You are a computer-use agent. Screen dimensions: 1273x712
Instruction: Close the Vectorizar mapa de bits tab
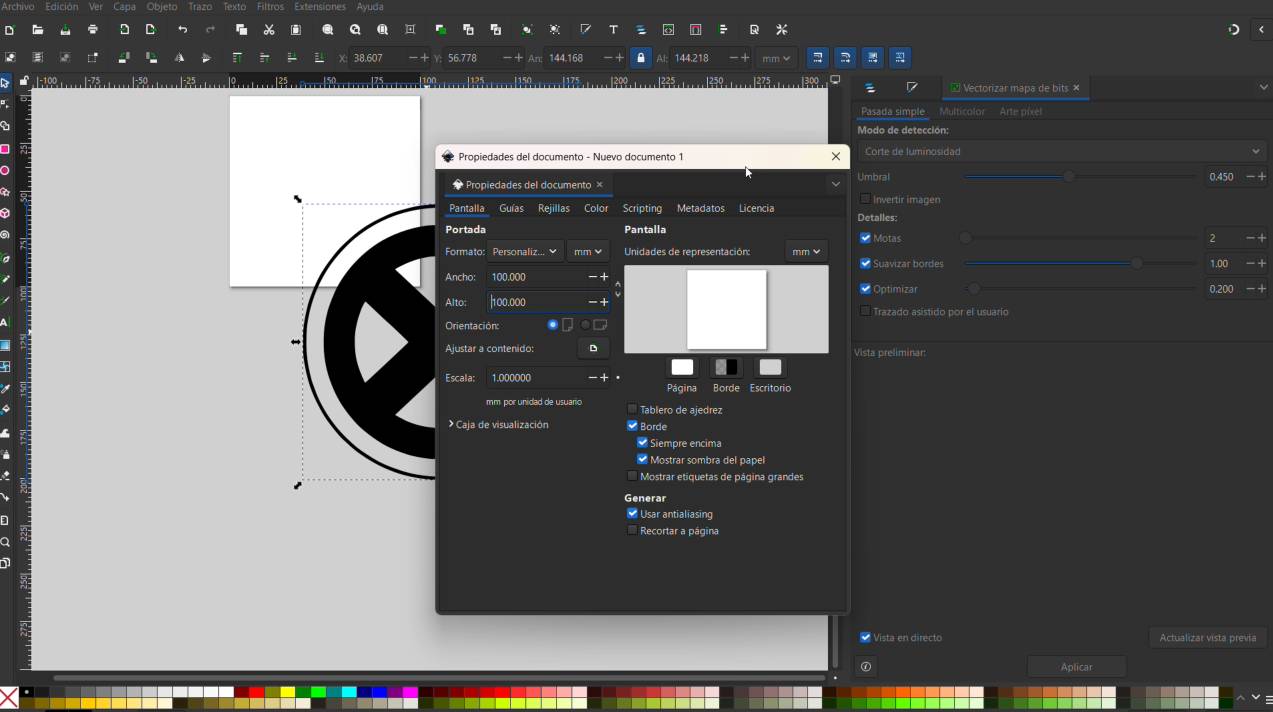(1076, 88)
